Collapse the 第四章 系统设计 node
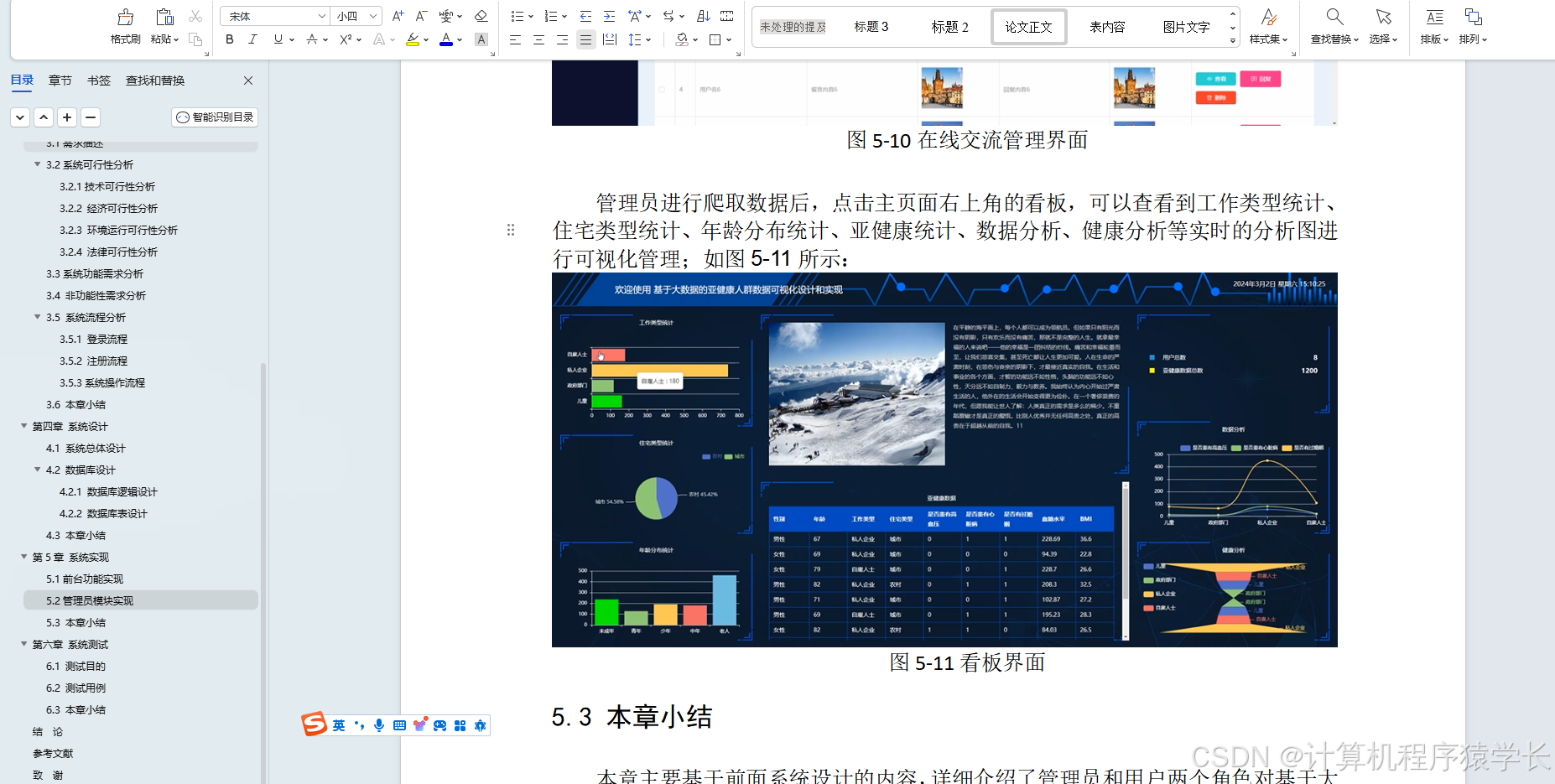Screen dimensions: 1555x784 coord(23,426)
